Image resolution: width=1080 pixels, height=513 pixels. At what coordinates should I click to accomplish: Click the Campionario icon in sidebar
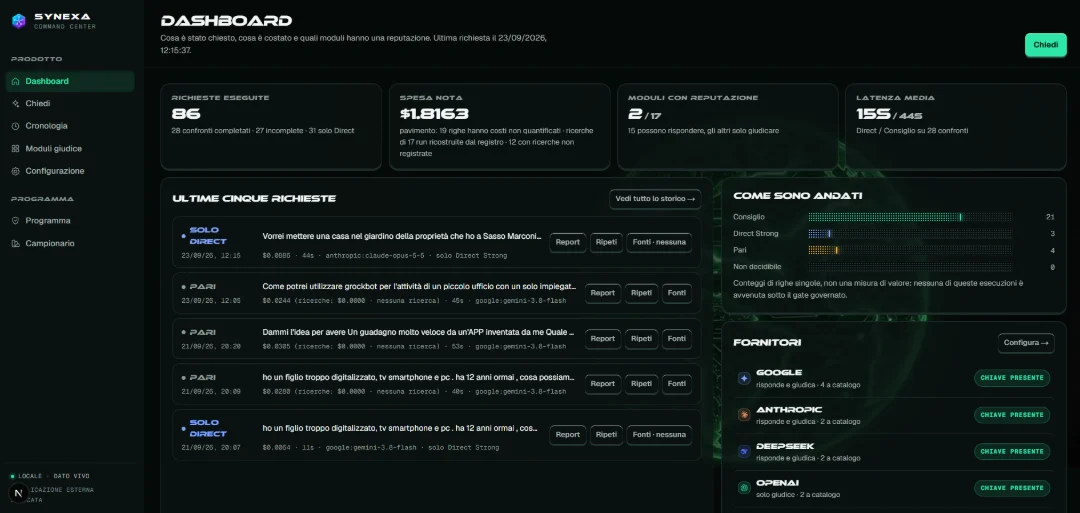click(x=16, y=244)
